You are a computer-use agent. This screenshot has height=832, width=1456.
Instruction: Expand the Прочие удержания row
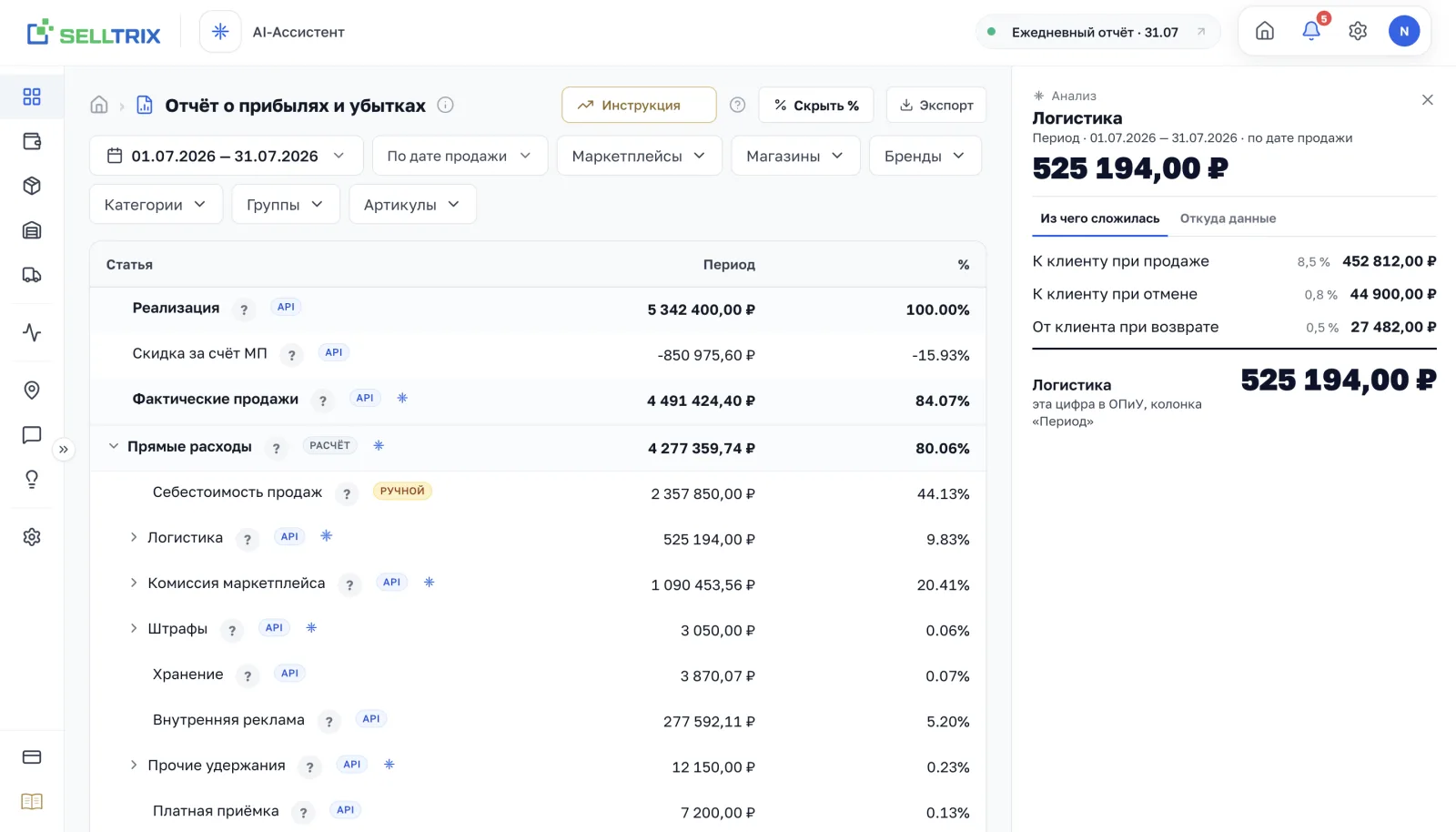134,765
